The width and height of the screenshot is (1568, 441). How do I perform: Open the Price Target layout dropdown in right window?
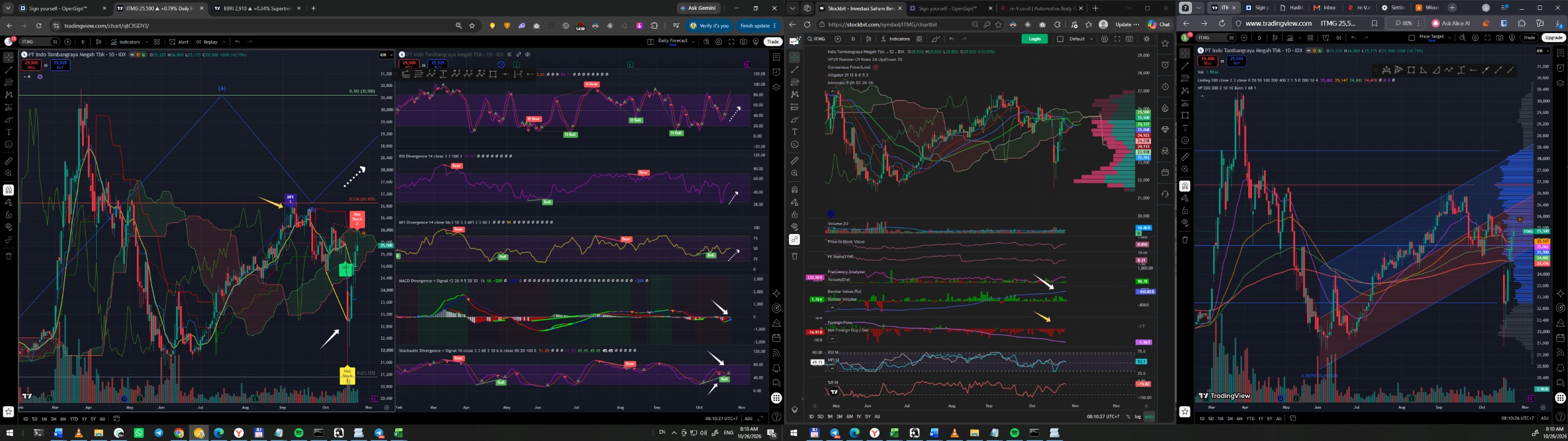[x=1449, y=37]
